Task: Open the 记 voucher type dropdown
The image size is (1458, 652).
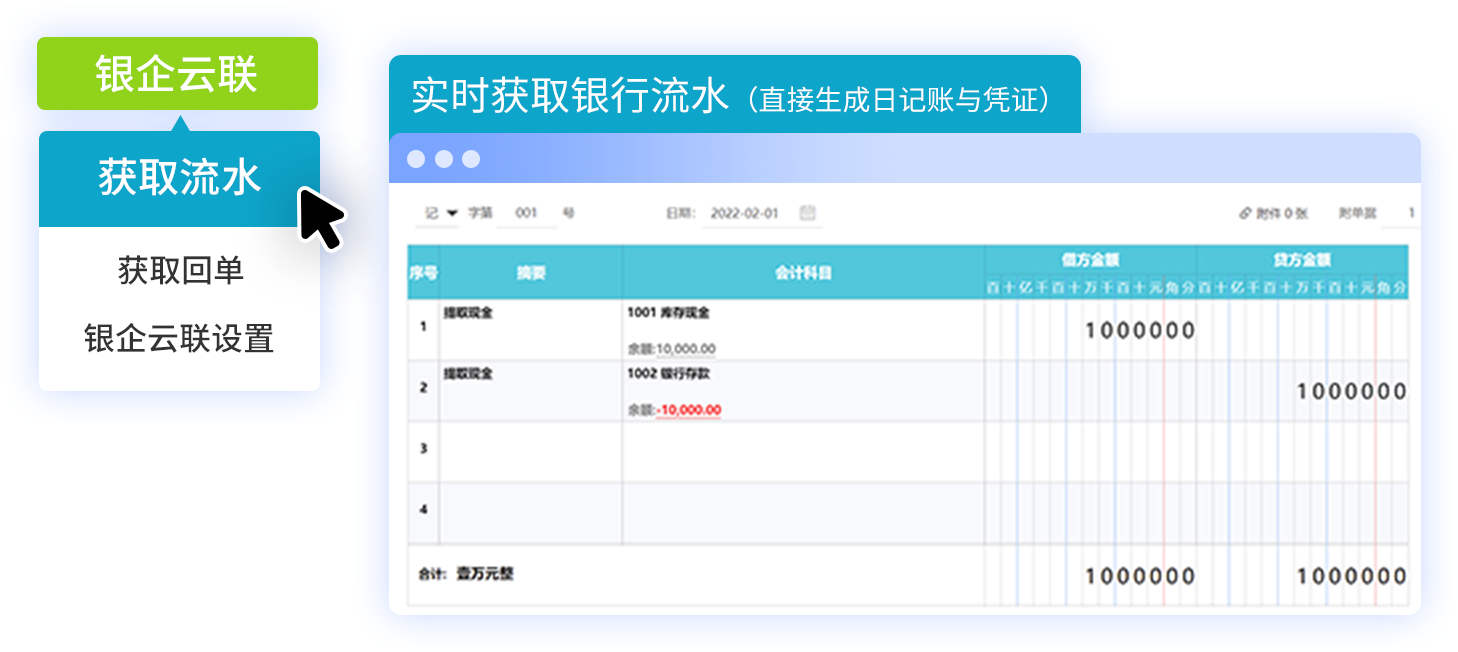Action: coord(440,213)
